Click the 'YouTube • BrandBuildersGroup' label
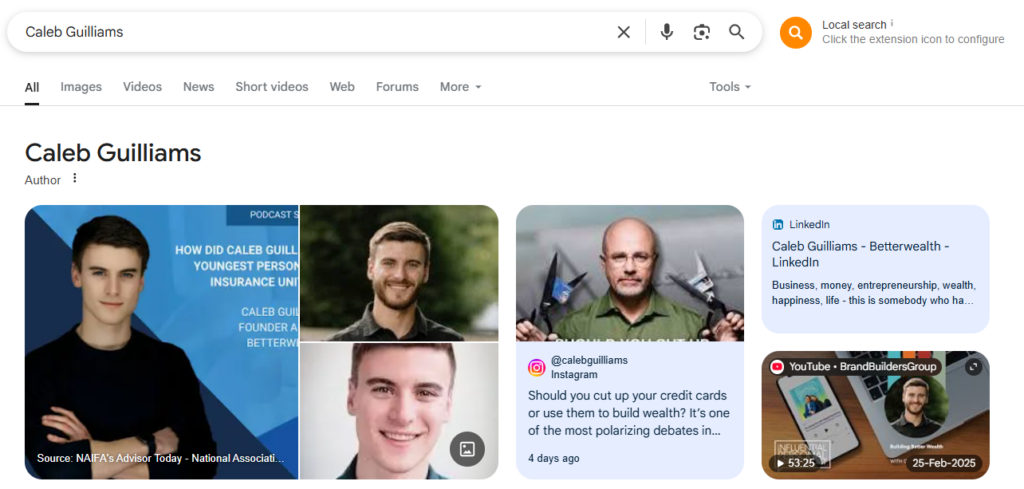The width and height of the screenshot is (1024, 489). [863, 367]
